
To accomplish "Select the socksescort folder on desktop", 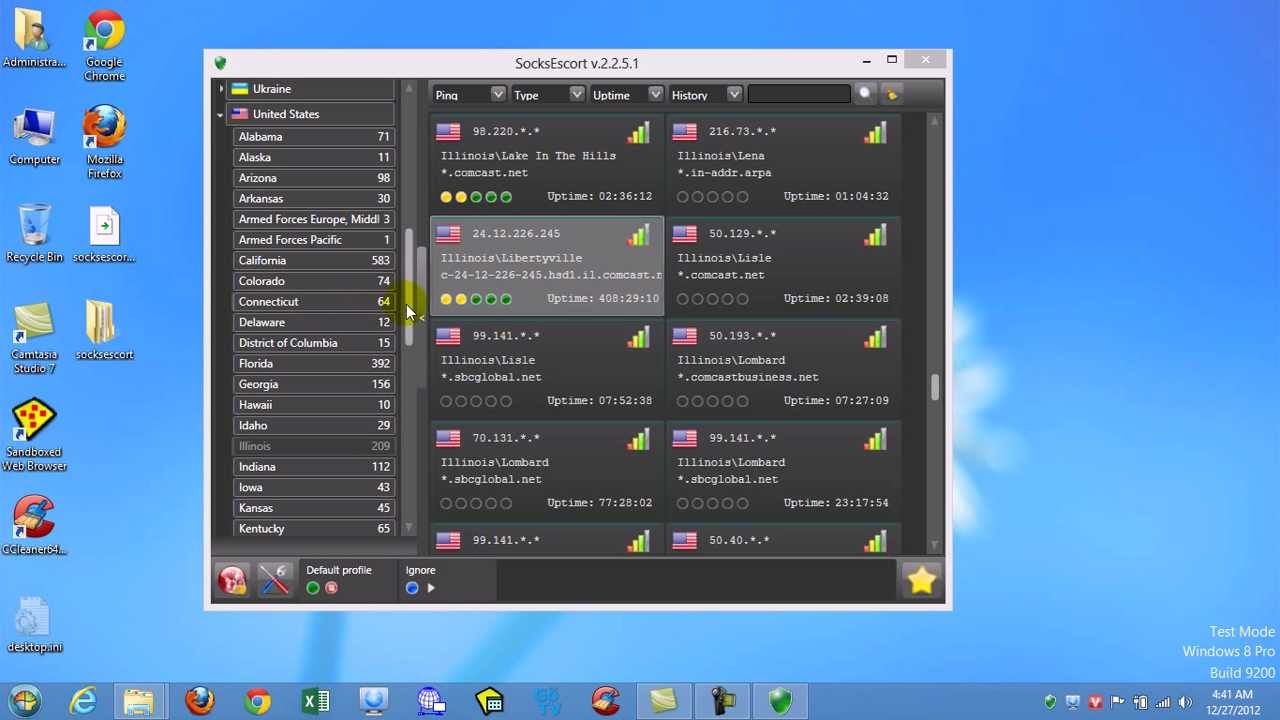I will click(104, 330).
